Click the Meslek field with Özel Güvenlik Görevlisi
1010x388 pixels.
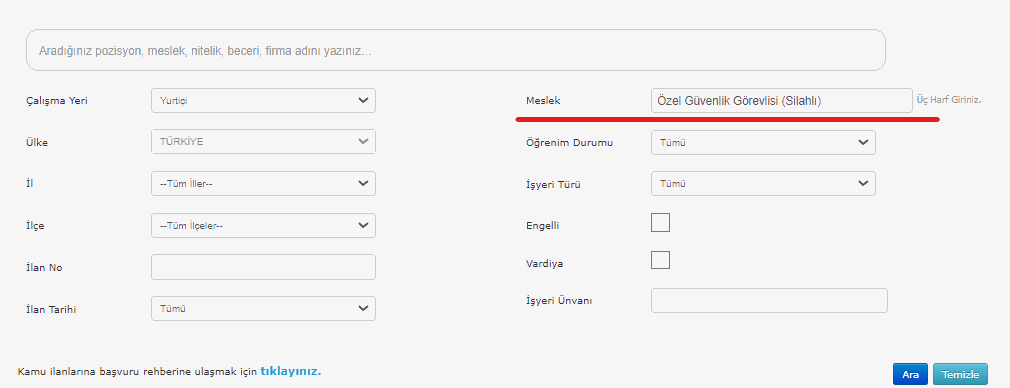(x=781, y=101)
